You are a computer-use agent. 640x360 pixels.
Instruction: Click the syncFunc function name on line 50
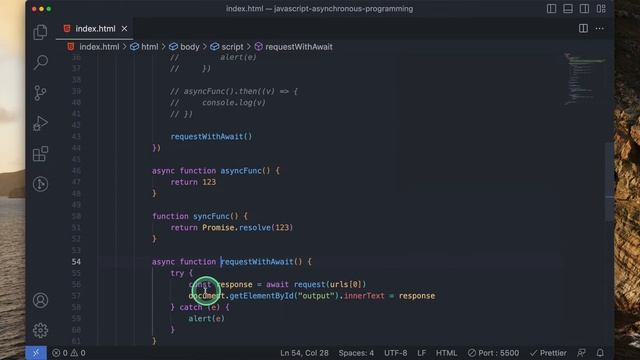pos(211,216)
